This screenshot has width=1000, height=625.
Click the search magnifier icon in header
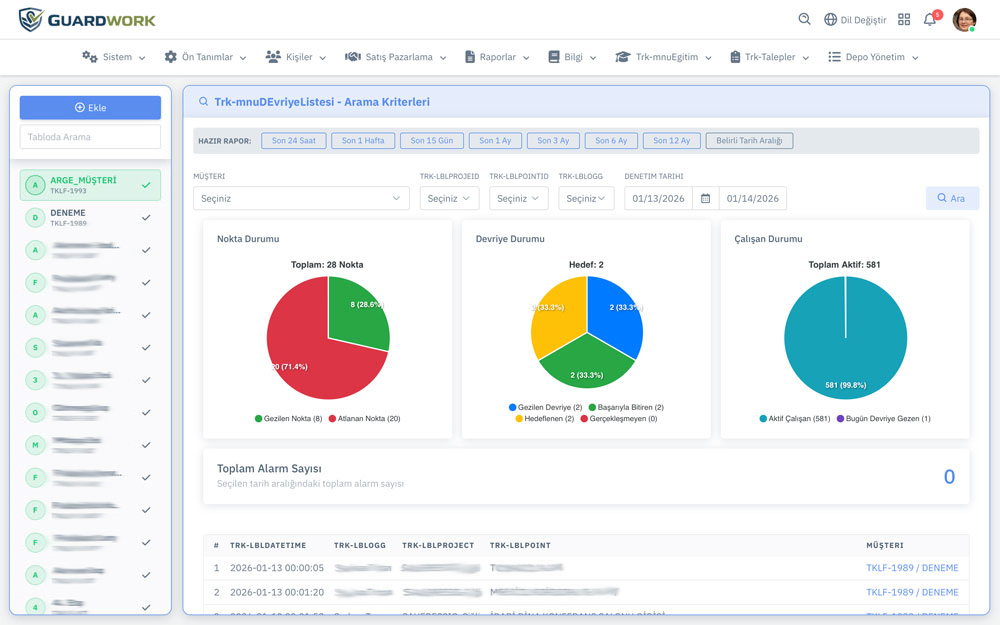[805, 19]
